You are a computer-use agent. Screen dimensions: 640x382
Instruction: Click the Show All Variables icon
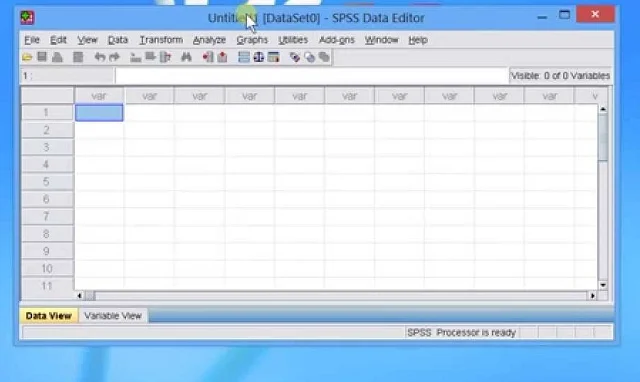[x=324, y=57]
